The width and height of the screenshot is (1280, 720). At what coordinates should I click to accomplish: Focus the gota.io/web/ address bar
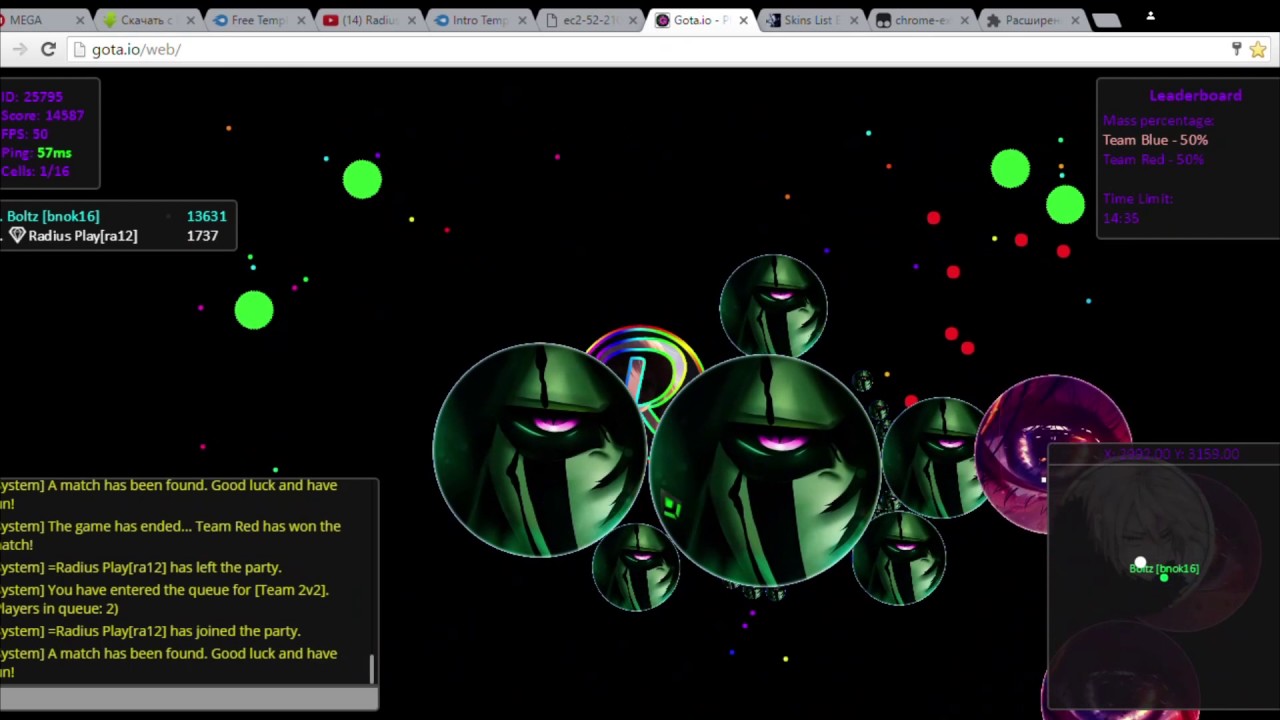640,49
